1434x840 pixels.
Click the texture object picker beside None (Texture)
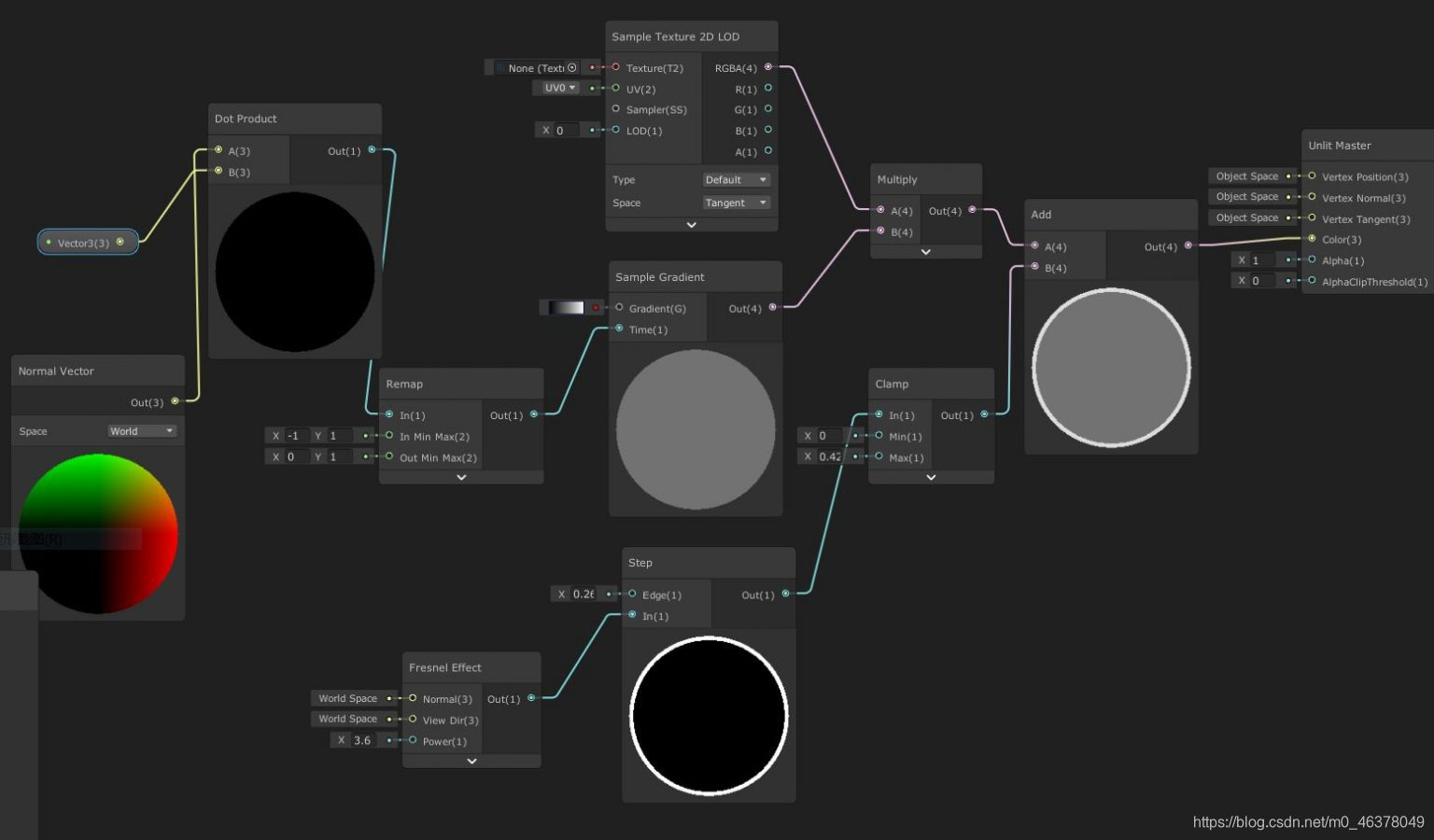[x=570, y=67]
